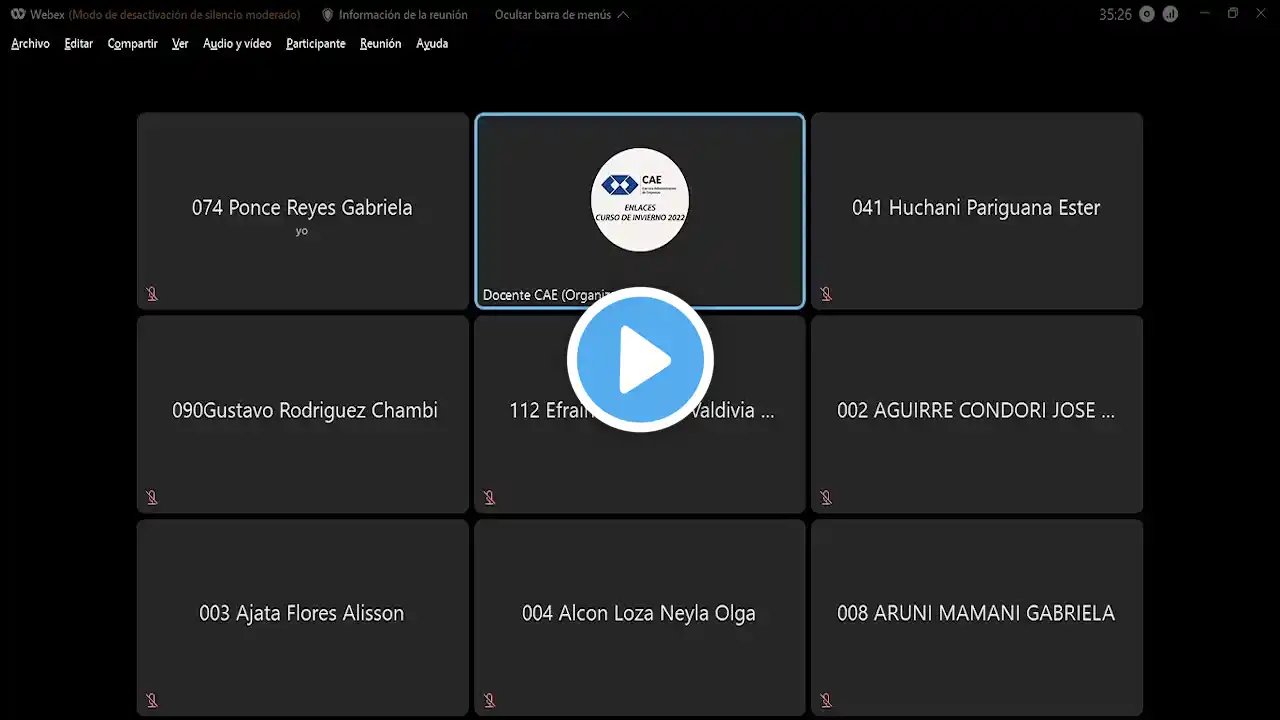Click muted mic icon for 090Gustavo Rodriguez
The width and height of the screenshot is (1280, 720).
coord(152,497)
